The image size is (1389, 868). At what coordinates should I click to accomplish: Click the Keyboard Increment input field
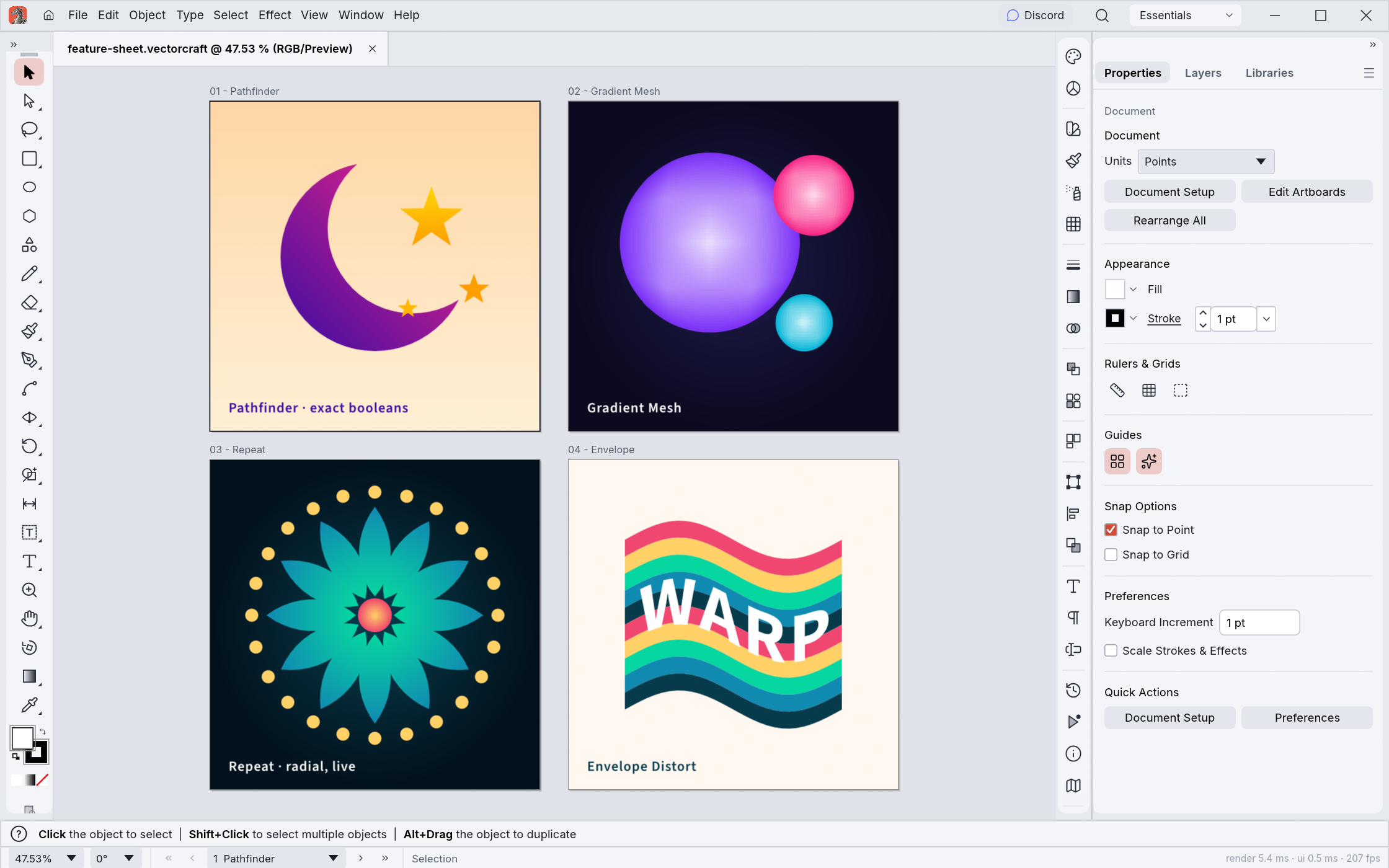[1259, 622]
